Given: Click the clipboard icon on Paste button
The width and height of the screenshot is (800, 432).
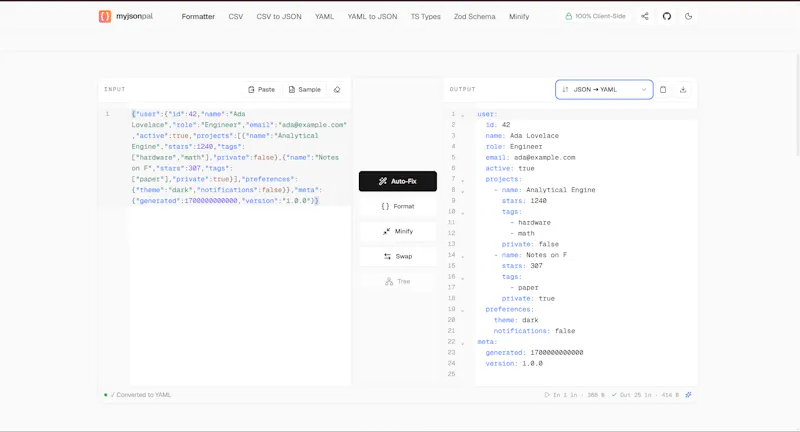Looking at the screenshot, I should [251, 89].
